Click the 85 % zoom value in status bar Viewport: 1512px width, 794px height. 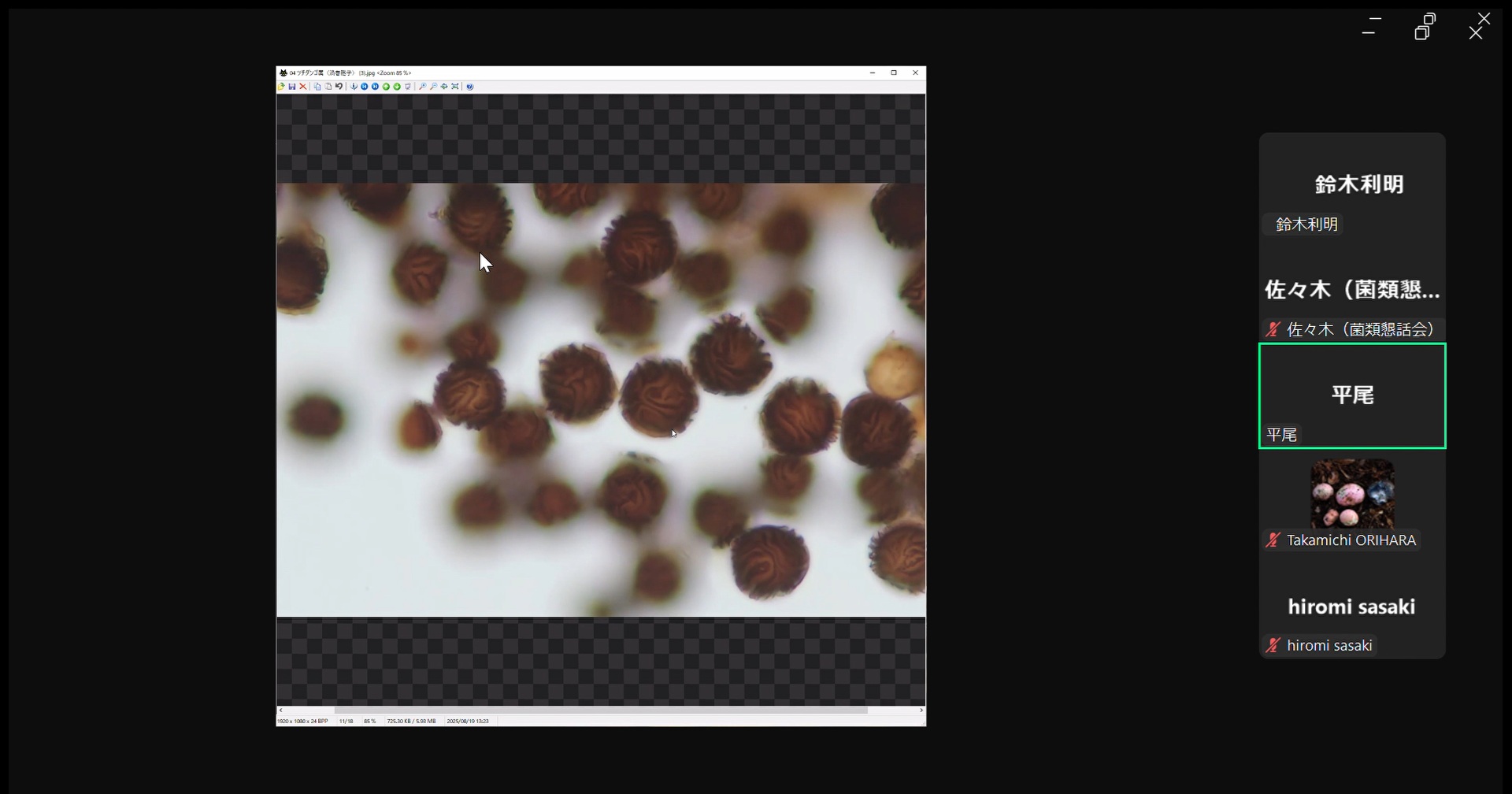369,722
